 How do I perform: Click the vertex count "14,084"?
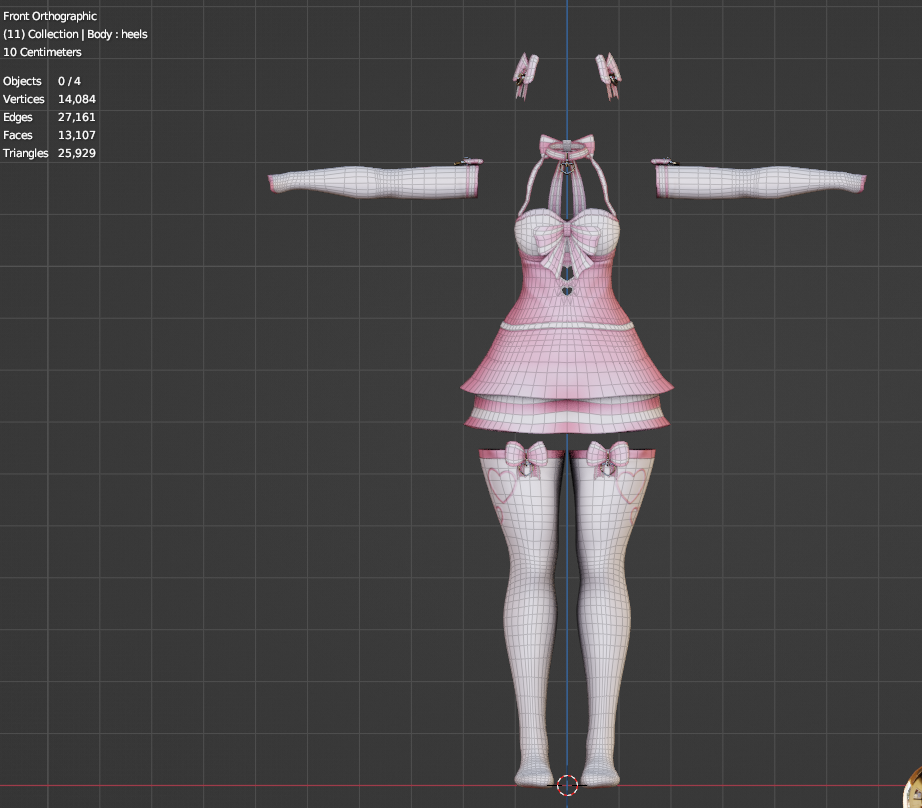77,99
